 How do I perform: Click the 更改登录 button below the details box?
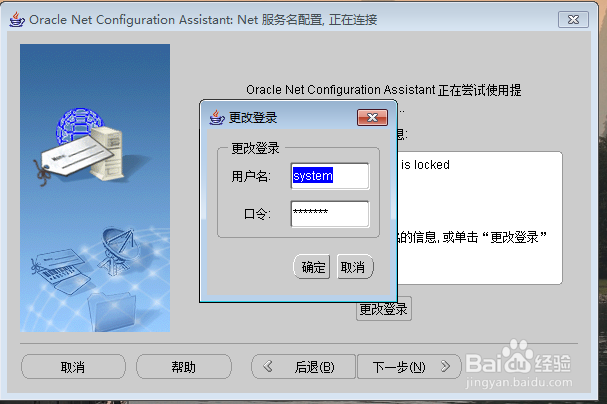coord(384,309)
